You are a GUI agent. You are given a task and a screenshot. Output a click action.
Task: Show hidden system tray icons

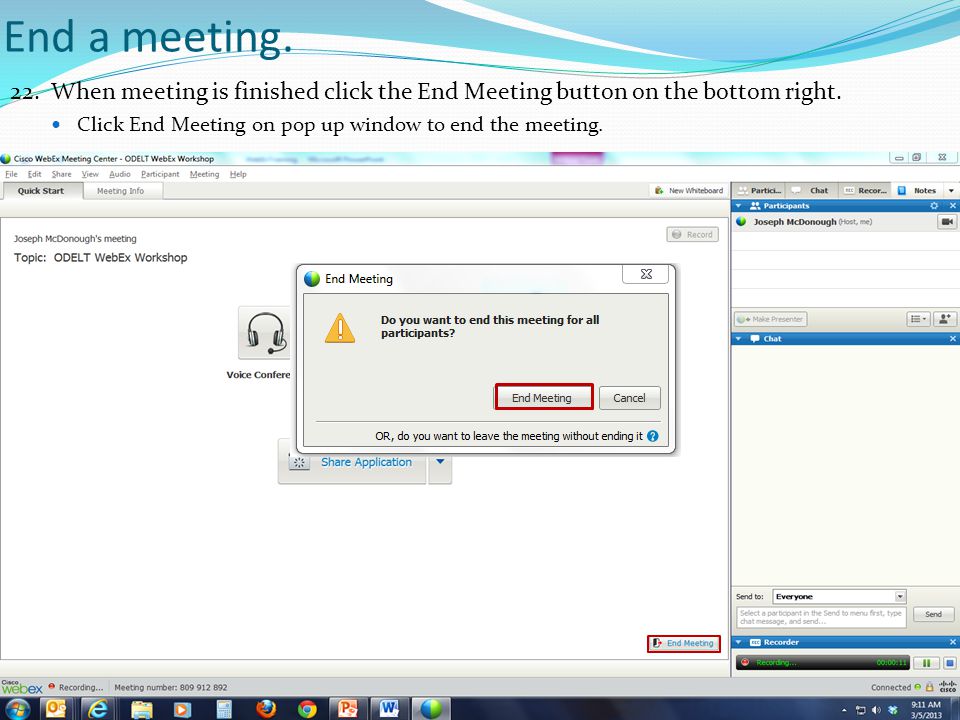[x=844, y=710]
